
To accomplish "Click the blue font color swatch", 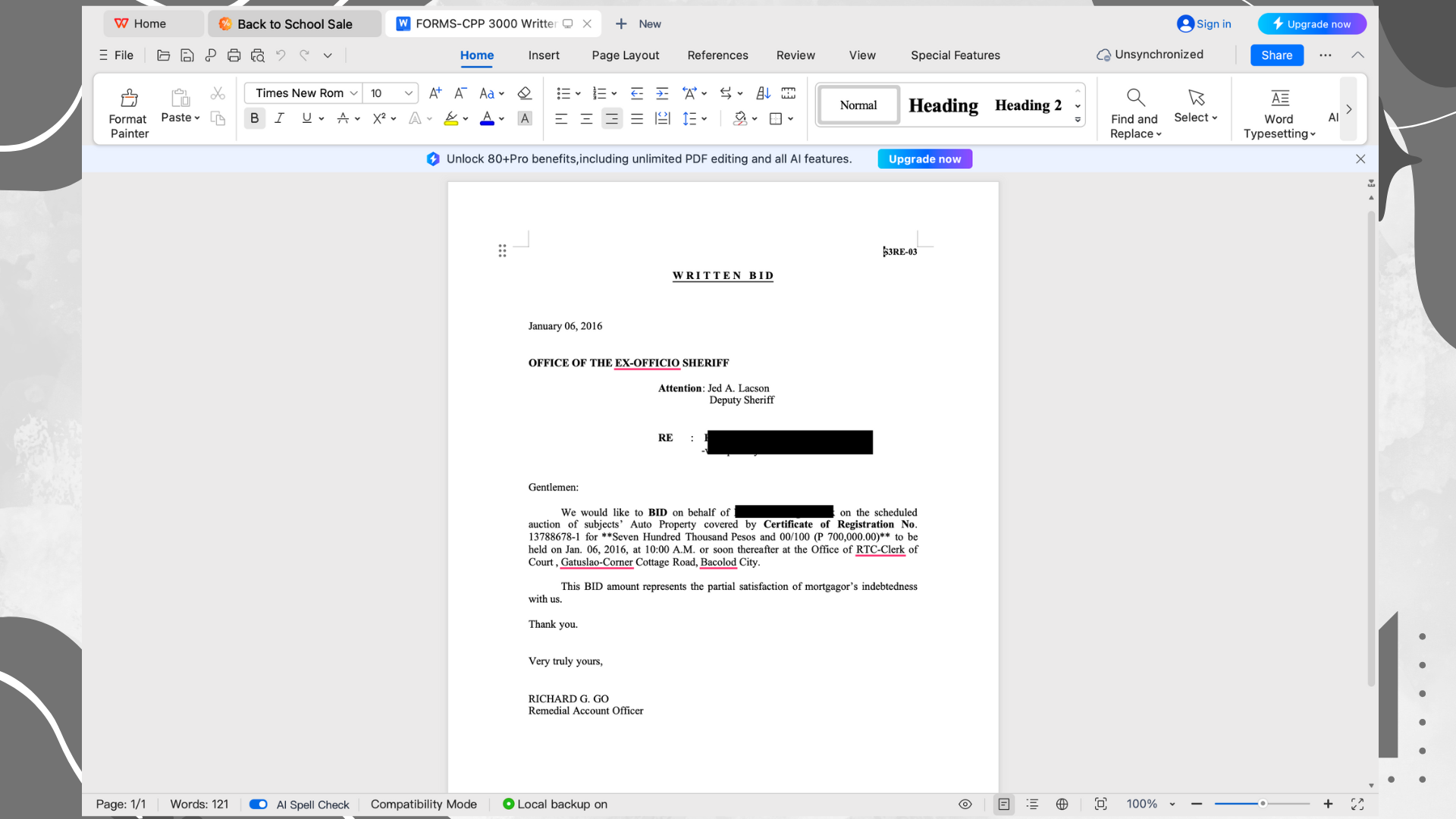I will 487,118.
